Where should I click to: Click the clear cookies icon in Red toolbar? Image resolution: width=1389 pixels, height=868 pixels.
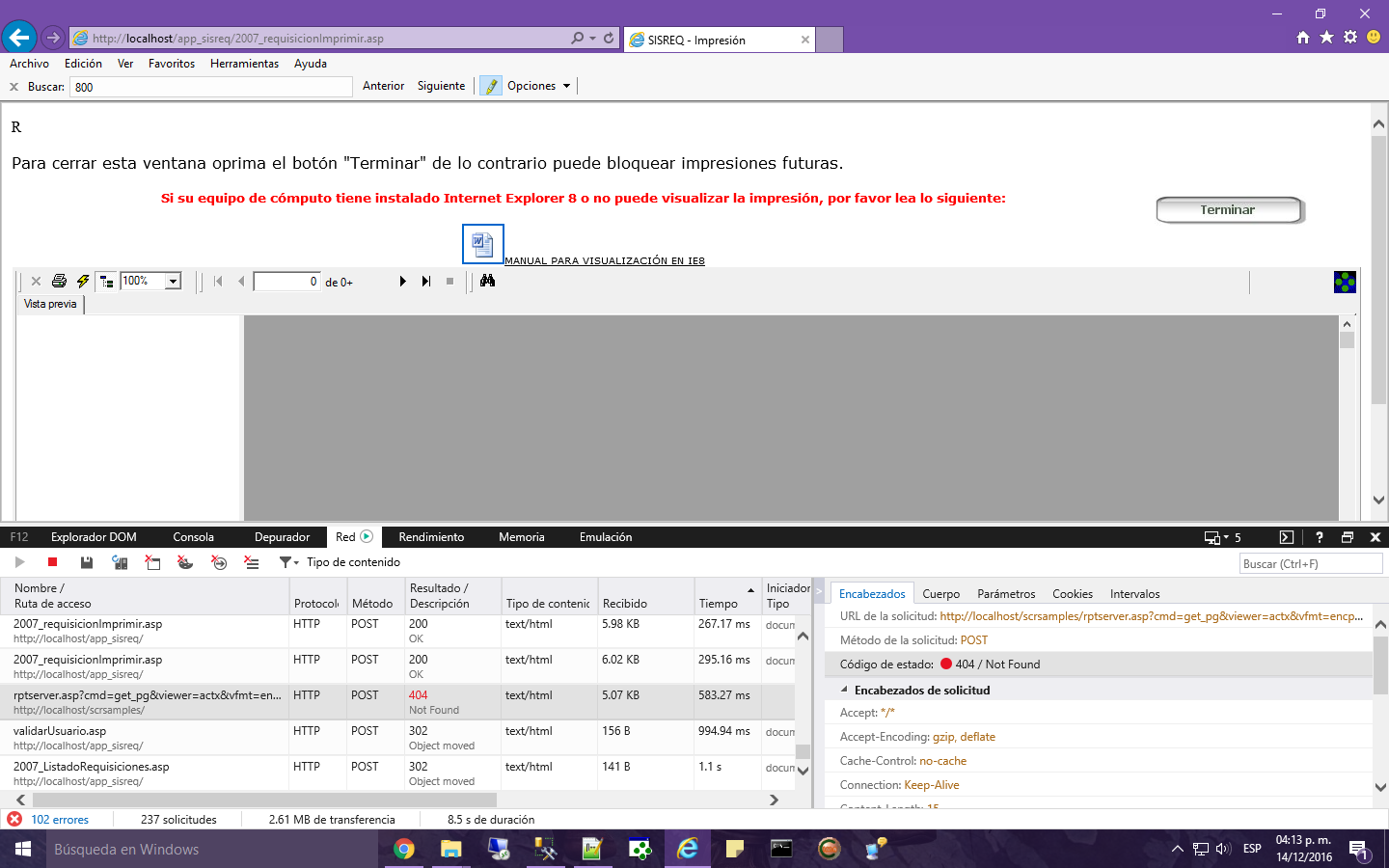click(185, 562)
